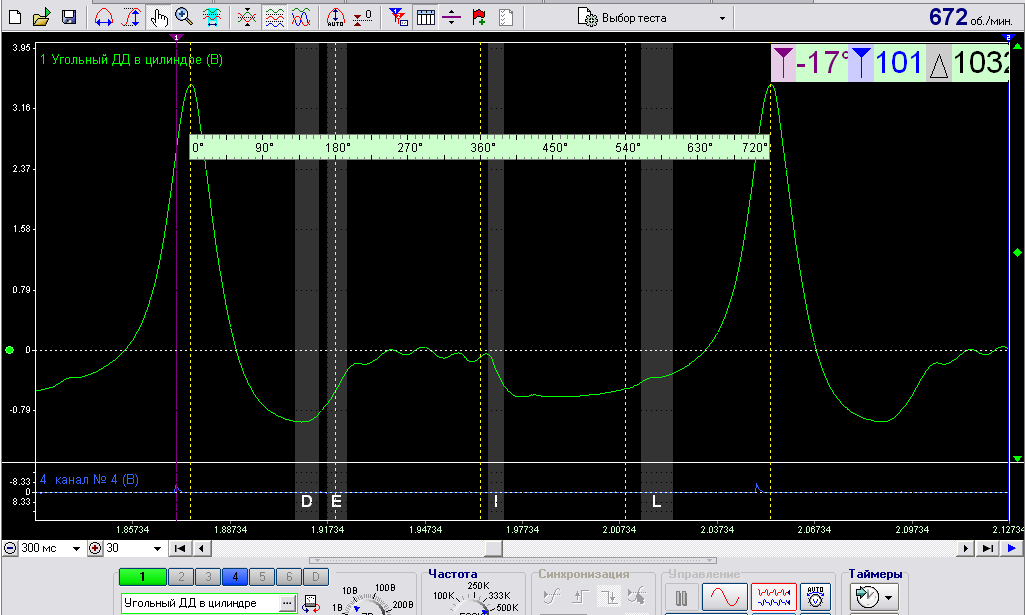This screenshot has width=1025, height=615.
Task: Select the D digital channel button
Action: coord(316,577)
